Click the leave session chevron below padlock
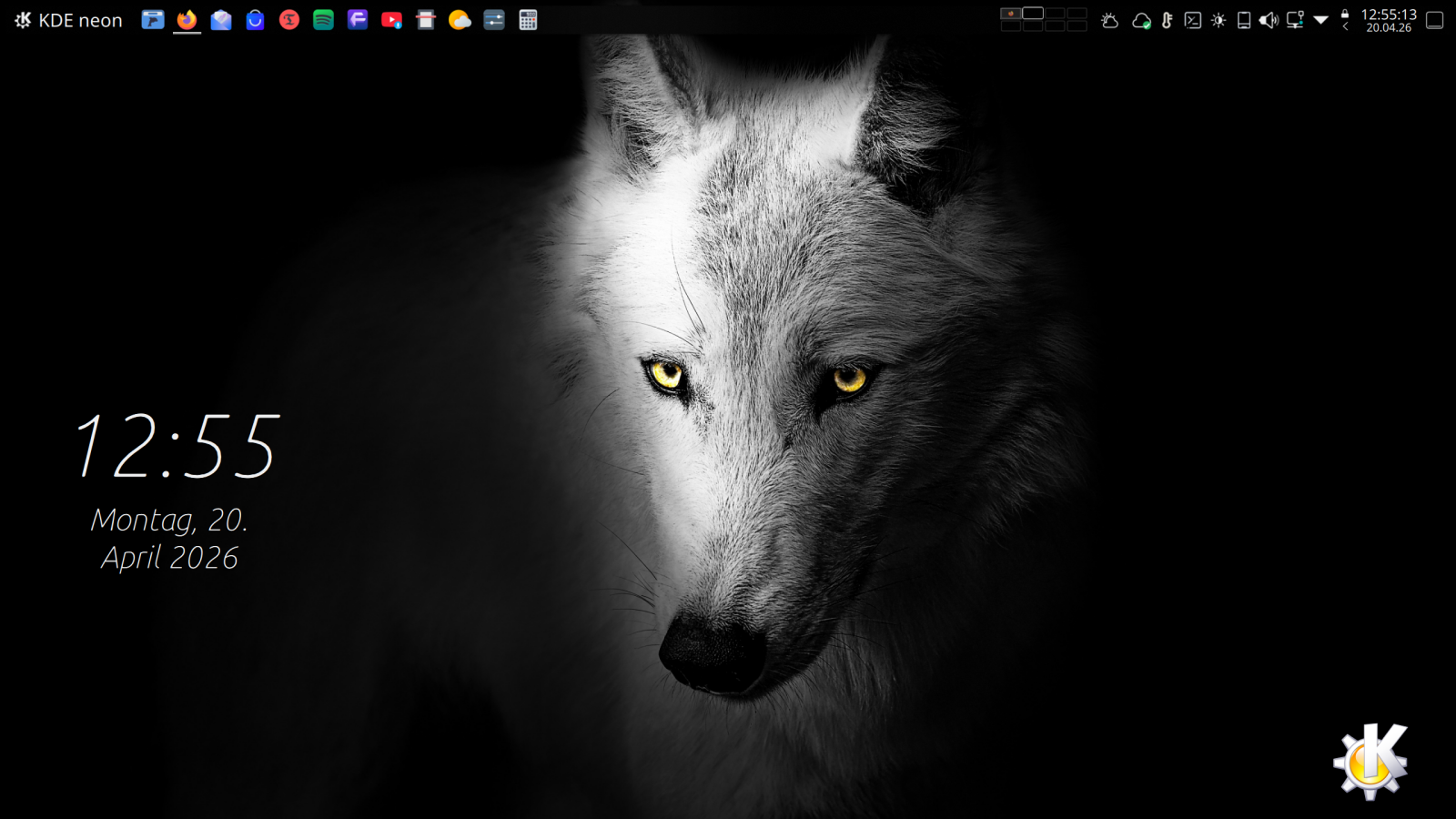This screenshot has height=819, width=1456. coord(1345,26)
